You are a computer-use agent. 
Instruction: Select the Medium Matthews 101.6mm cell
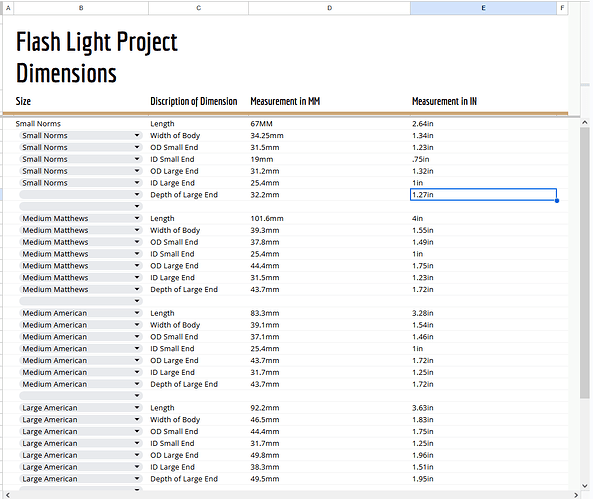point(329,218)
